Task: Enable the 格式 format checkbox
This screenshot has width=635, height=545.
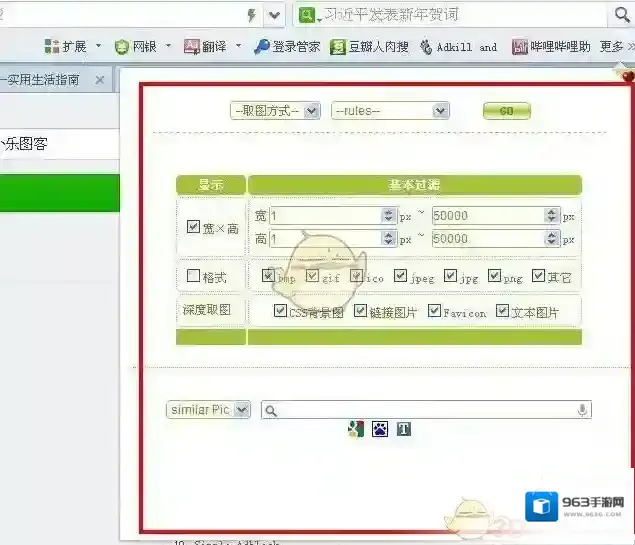Action: [x=194, y=276]
